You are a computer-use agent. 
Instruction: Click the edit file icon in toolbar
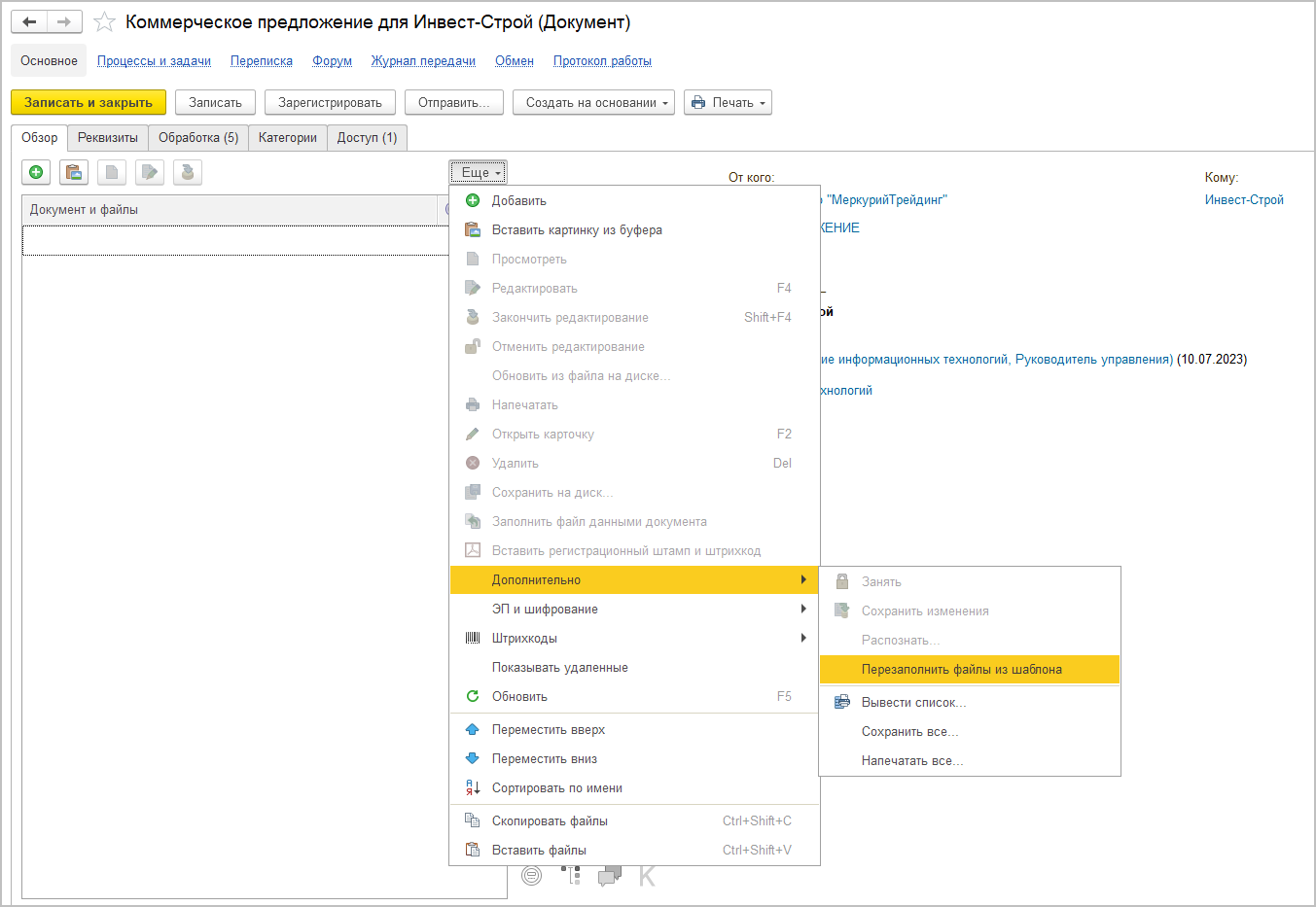tap(150, 172)
